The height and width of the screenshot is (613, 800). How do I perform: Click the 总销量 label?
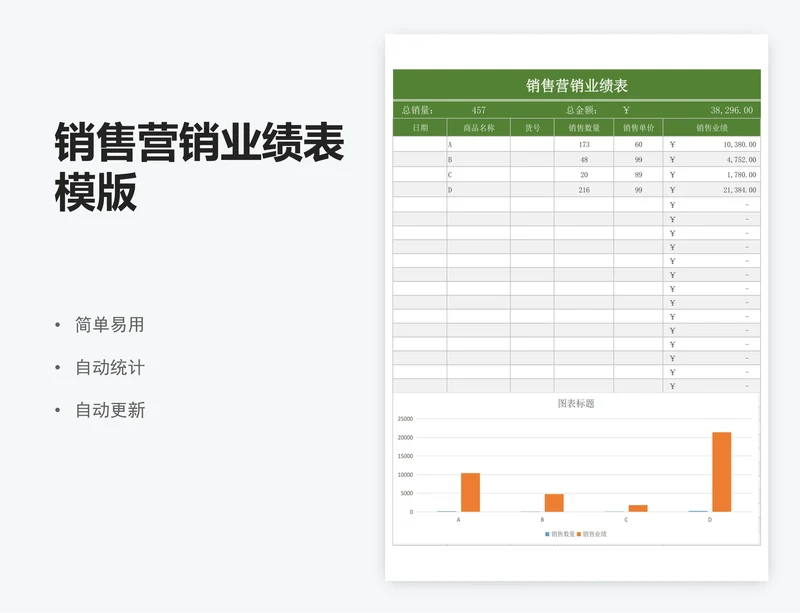click(x=417, y=110)
